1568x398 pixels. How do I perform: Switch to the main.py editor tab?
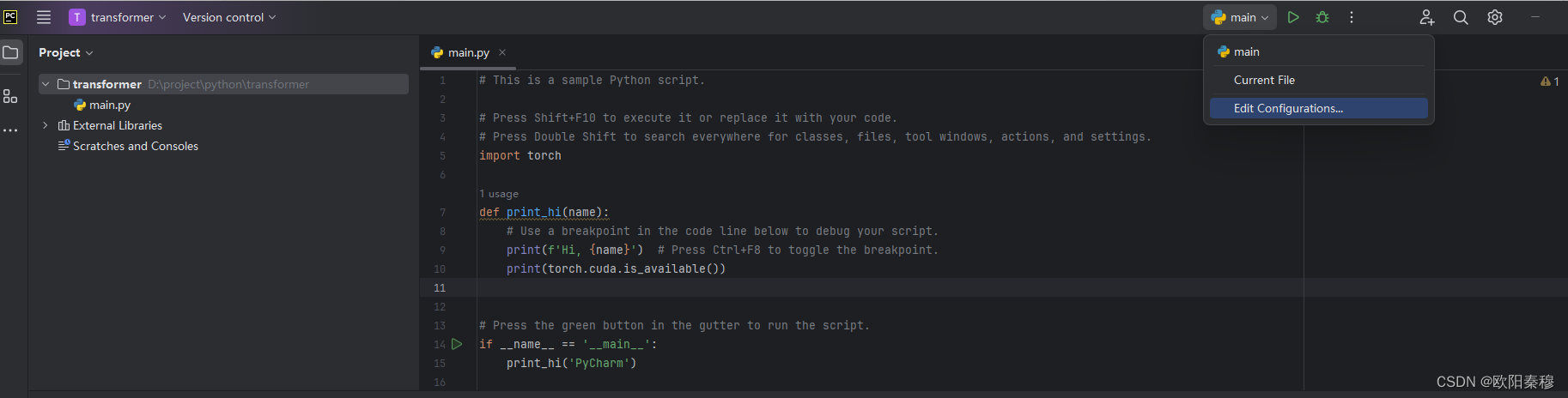pos(469,52)
